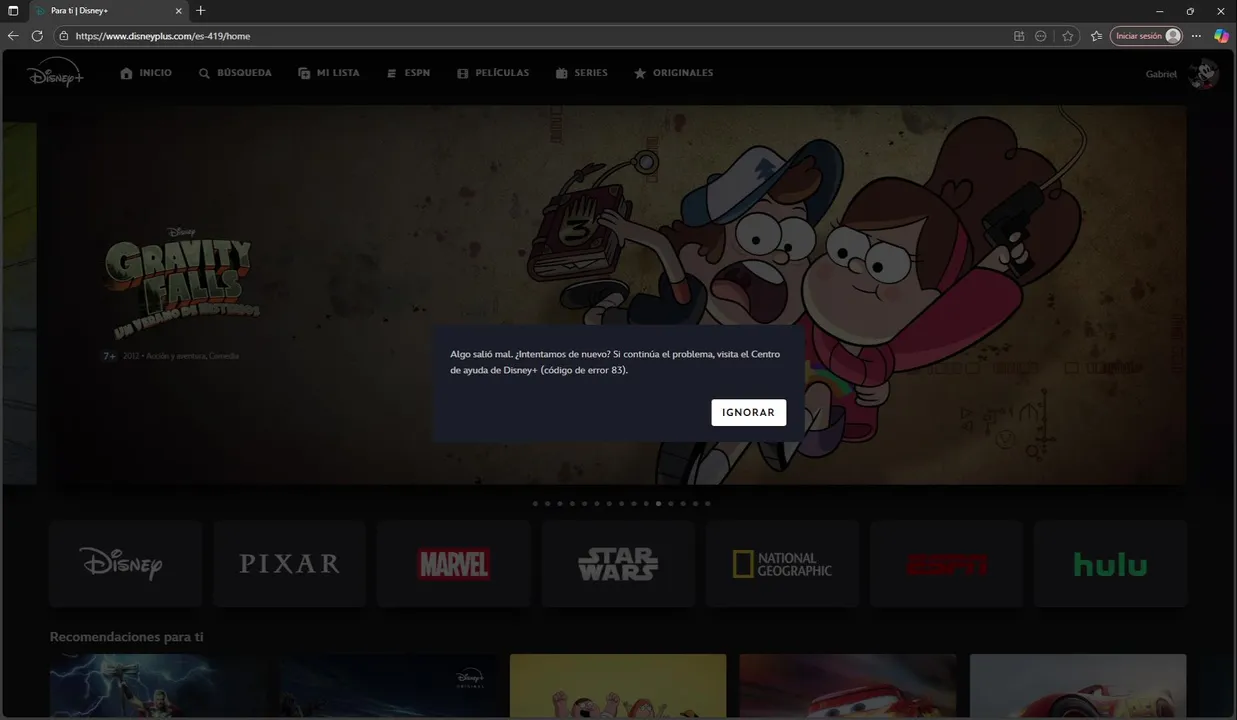
Task: Click the tab actions icon at window corner
Action: click(x=13, y=11)
